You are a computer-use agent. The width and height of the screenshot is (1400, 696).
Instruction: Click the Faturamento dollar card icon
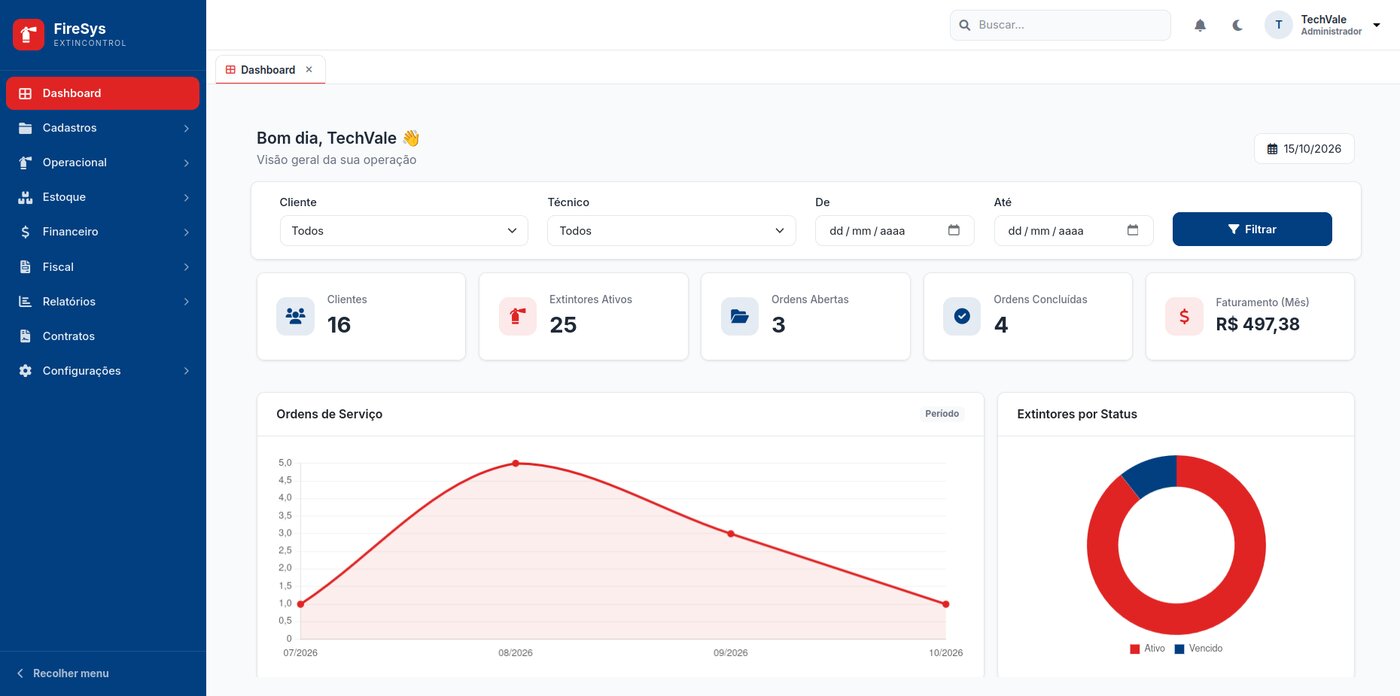(1184, 316)
